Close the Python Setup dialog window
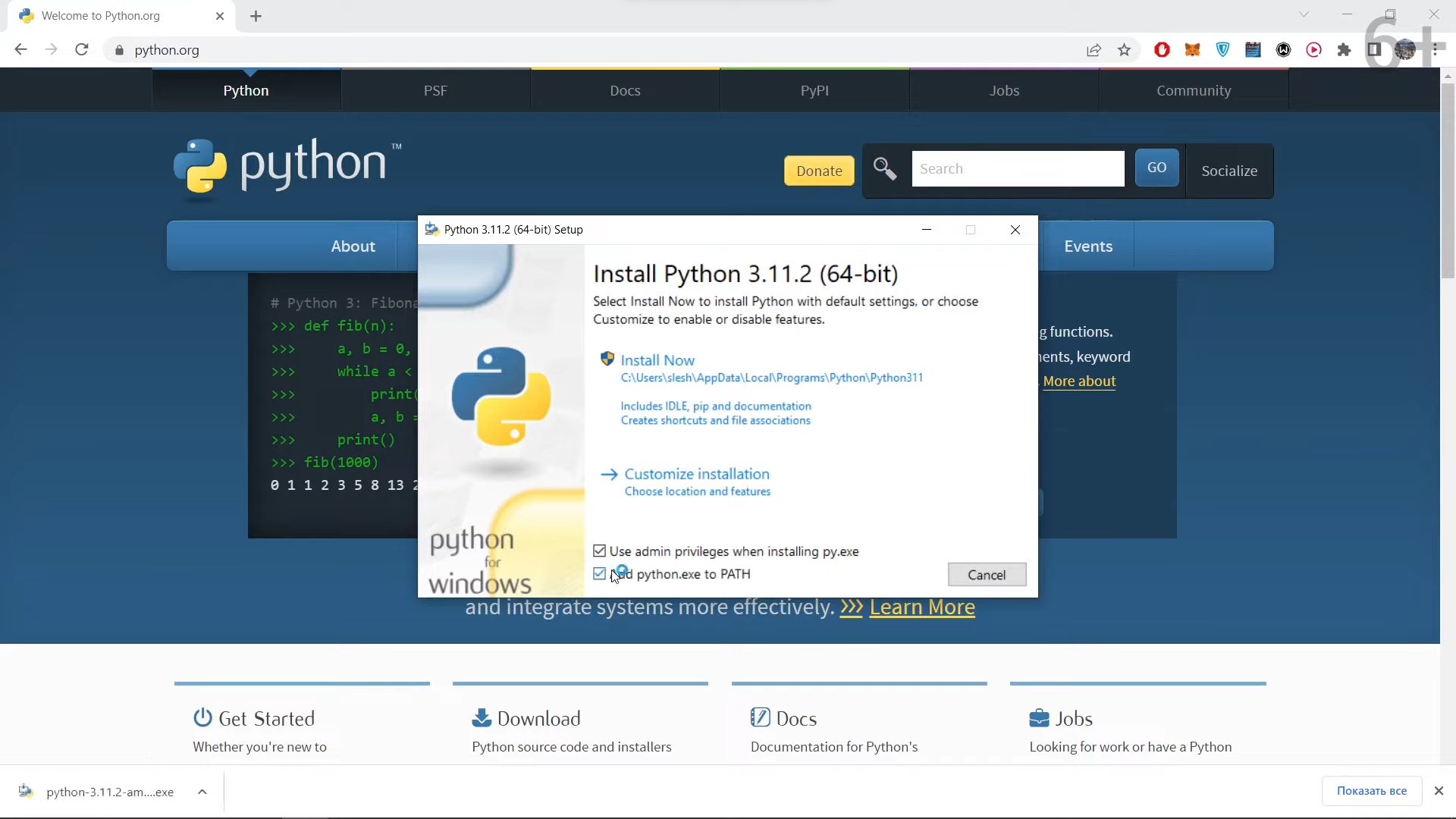1456x819 pixels. click(1015, 230)
